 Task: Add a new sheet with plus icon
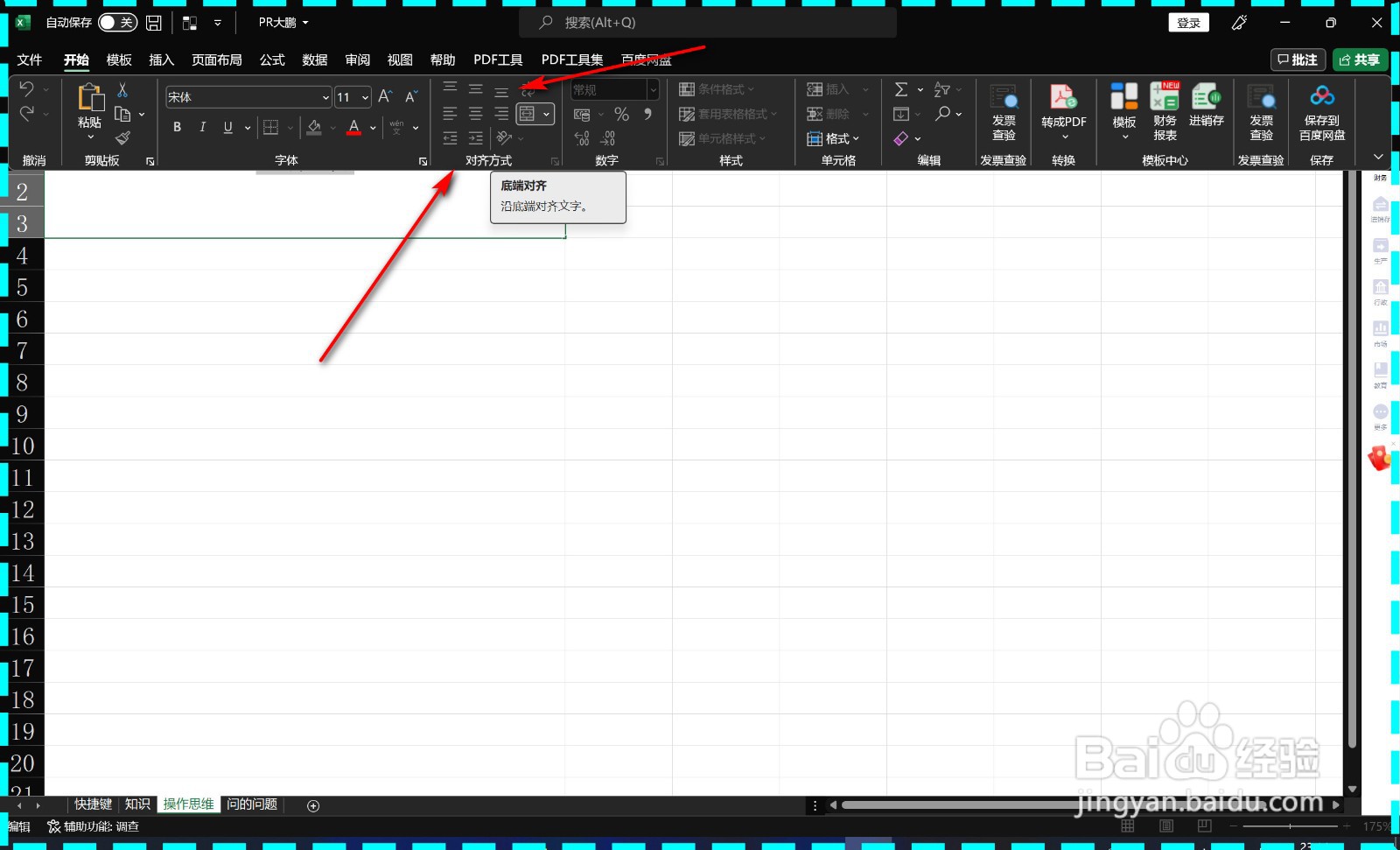[313, 805]
